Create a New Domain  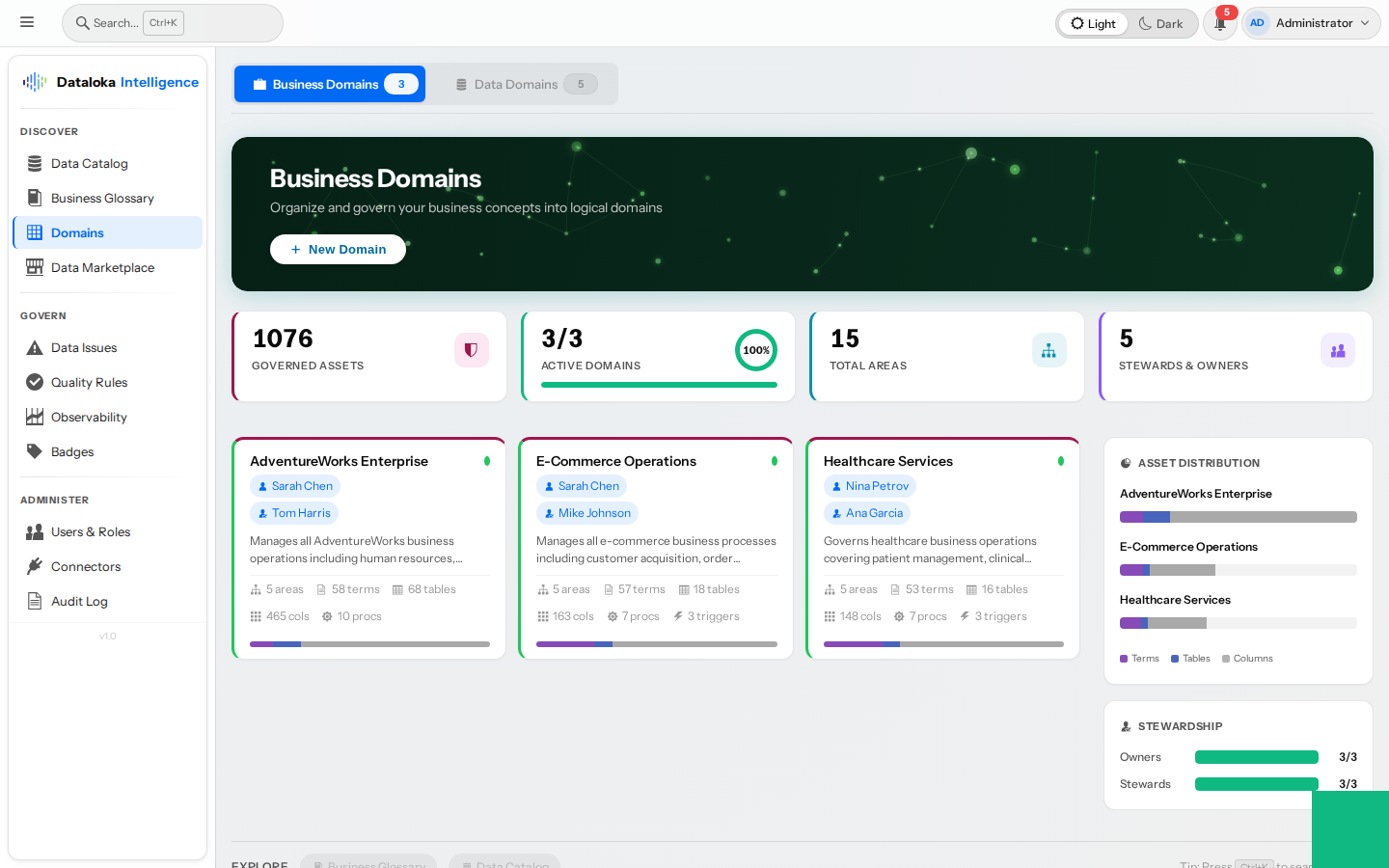pyautogui.click(x=338, y=249)
